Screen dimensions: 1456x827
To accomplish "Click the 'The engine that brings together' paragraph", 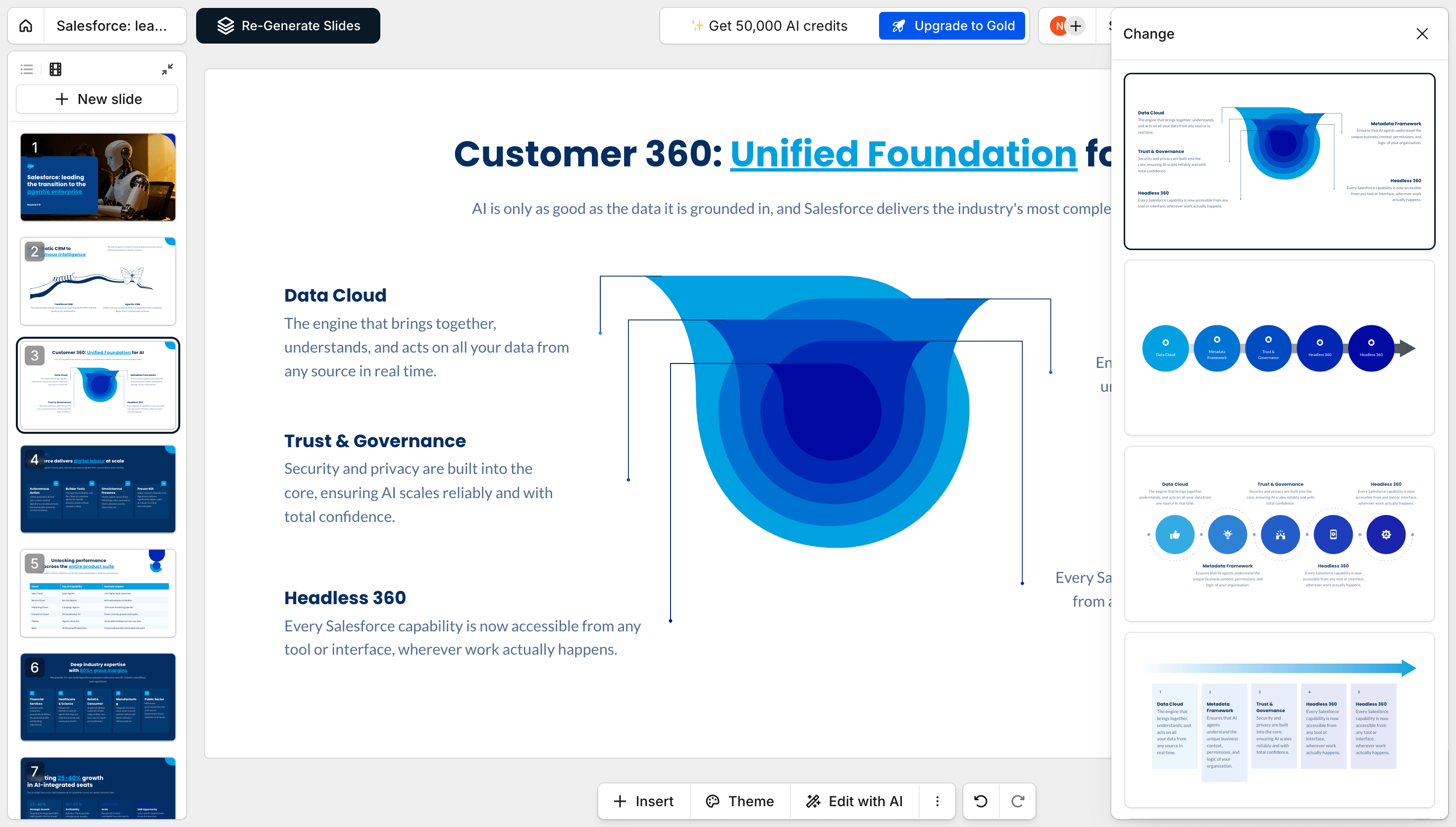I will (426, 347).
